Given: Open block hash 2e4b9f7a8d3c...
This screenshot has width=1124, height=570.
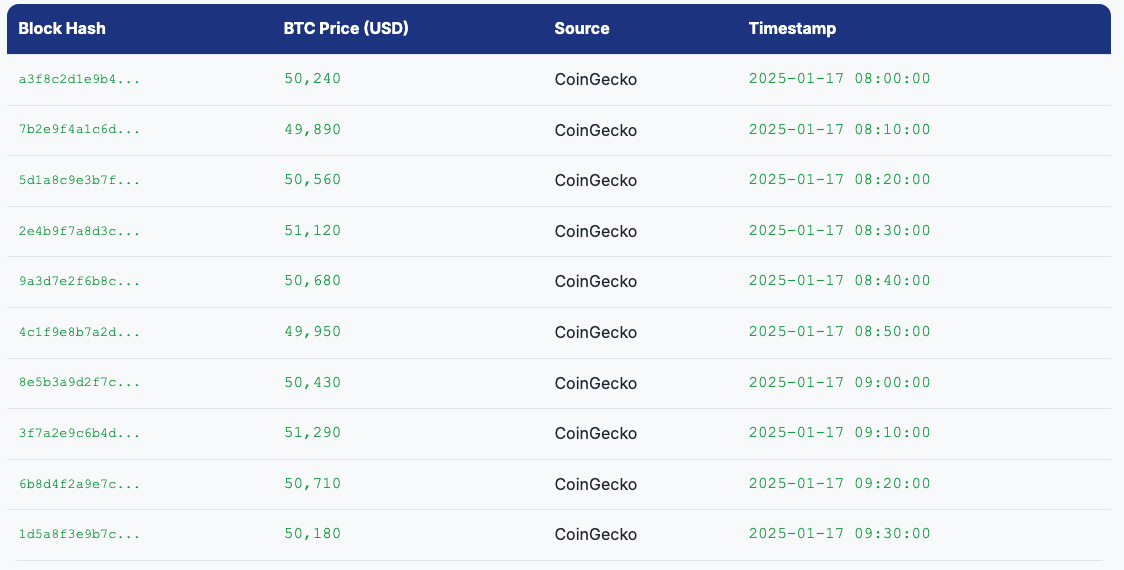Looking at the screenshot, I should click(x=79, y=231).
